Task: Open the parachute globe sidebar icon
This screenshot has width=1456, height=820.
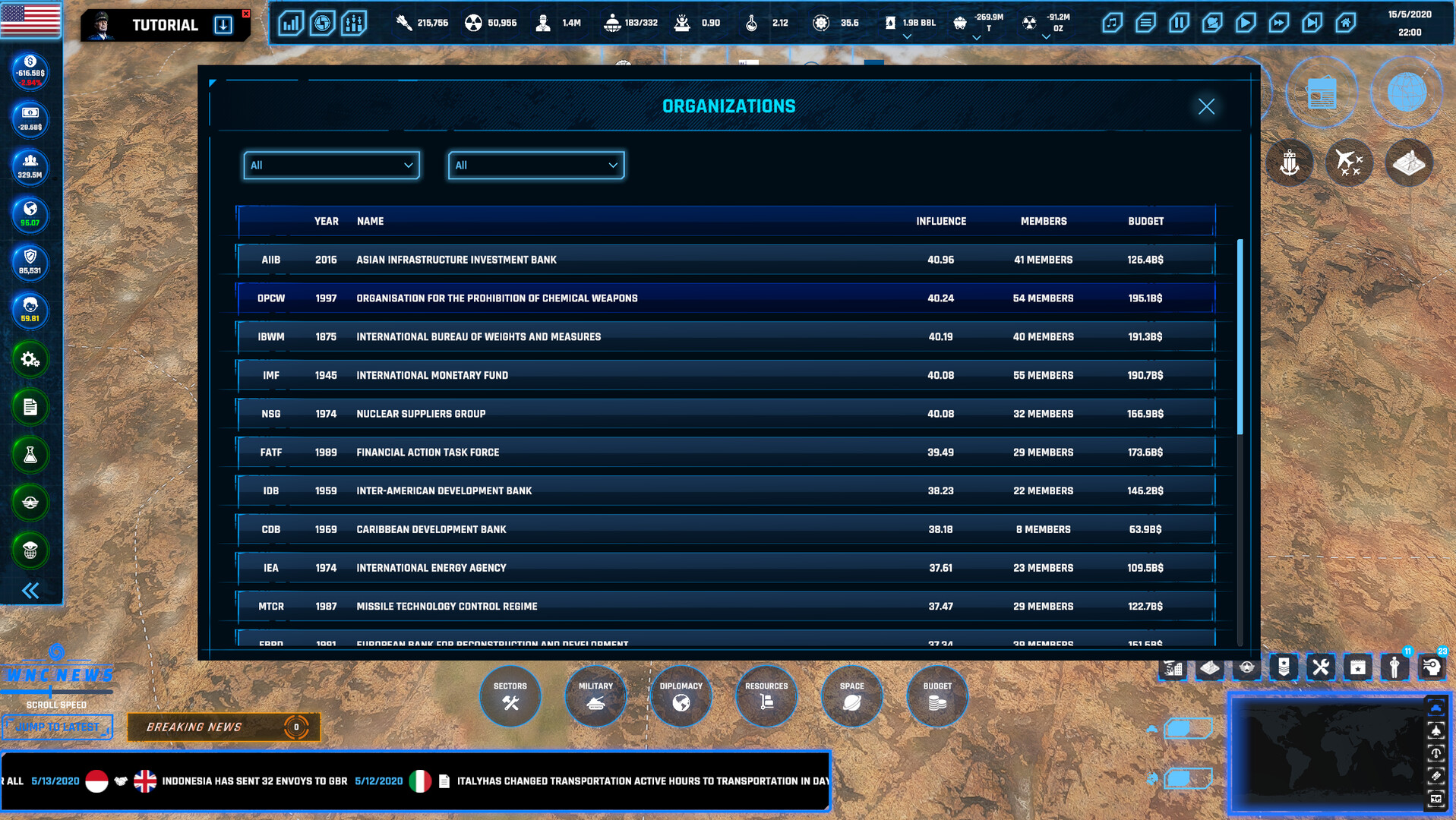Action: [x=30, y=550]
